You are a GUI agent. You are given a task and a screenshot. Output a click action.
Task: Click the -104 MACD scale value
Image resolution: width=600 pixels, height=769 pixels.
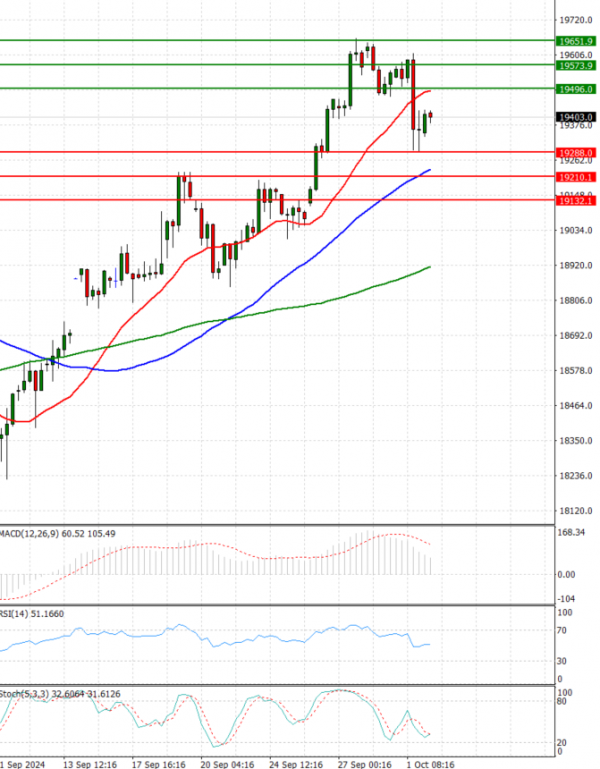tap(566, 599)
